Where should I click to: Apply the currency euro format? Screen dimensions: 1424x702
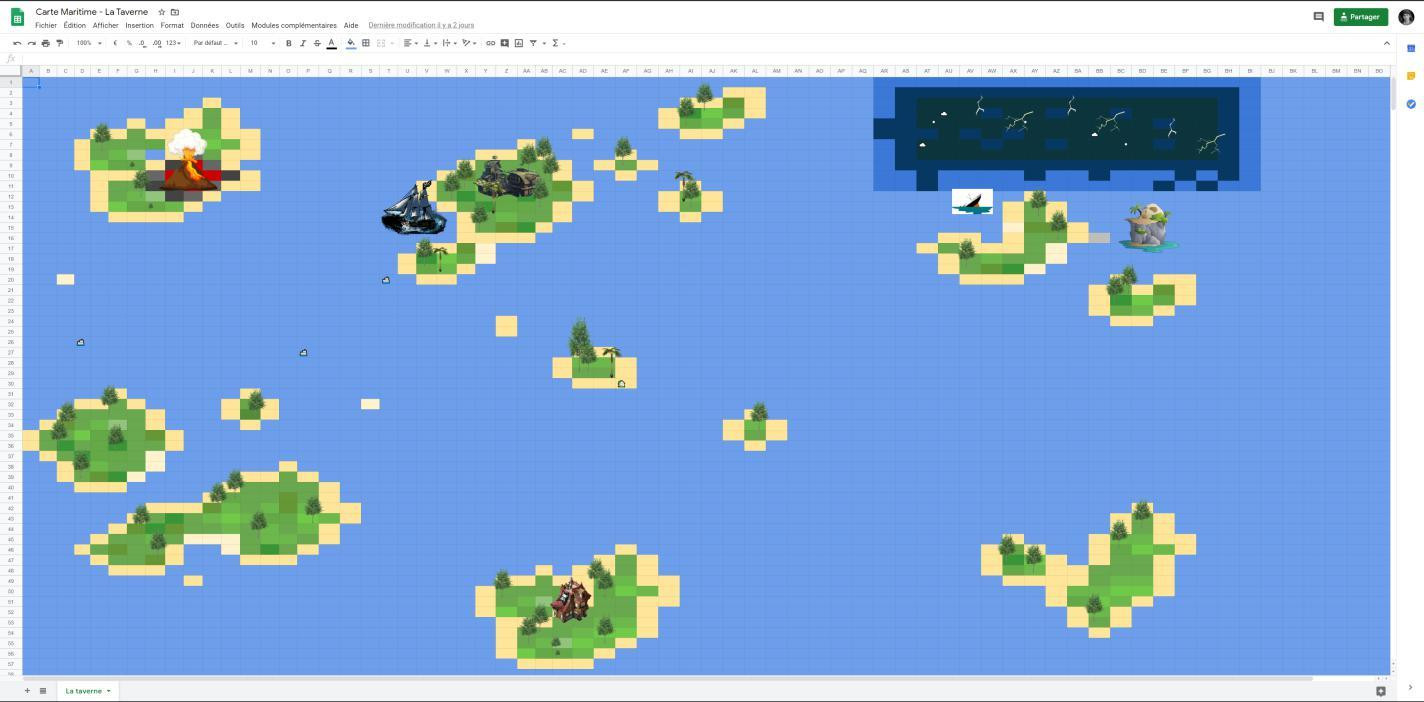pyautogui.click(x=114, y=43)
